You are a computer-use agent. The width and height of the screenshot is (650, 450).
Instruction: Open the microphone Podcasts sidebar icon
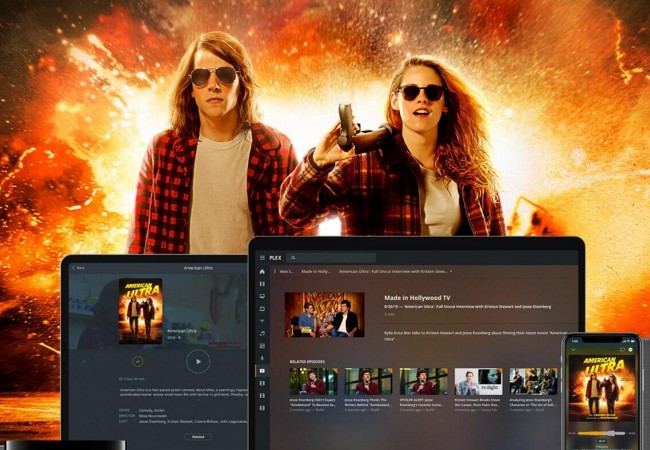pos(262,358)
